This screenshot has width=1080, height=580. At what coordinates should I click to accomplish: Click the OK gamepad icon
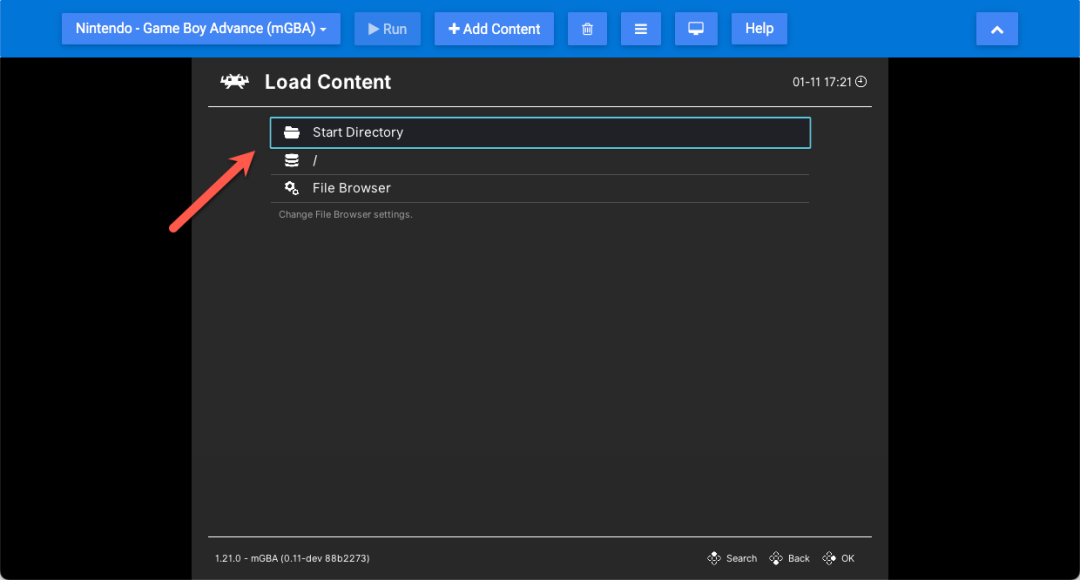pyautogui.click(x=829, y=558)
